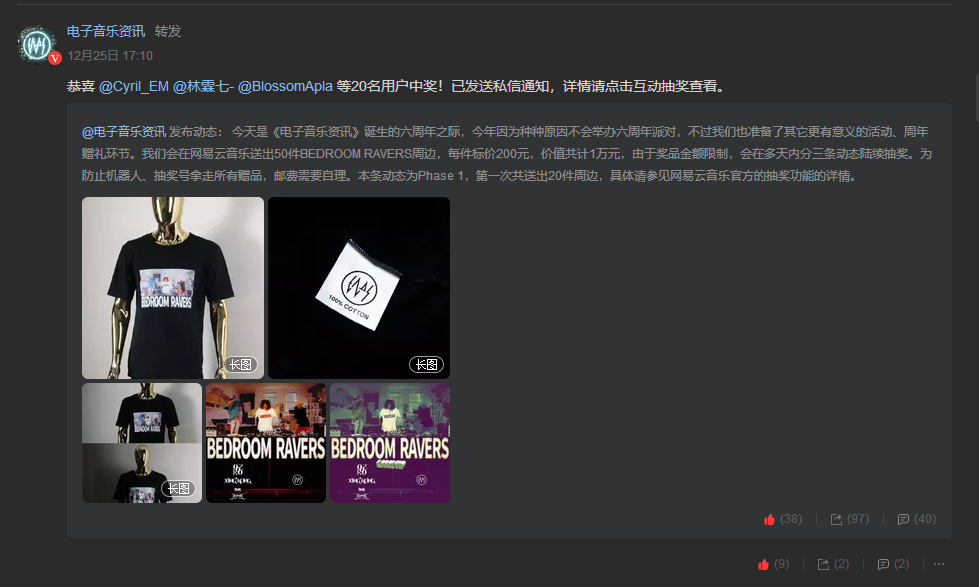Click the page scrollbar thumb at right edge
The image size is (979, 587).
pyautogui.click(x=977, y=97)
